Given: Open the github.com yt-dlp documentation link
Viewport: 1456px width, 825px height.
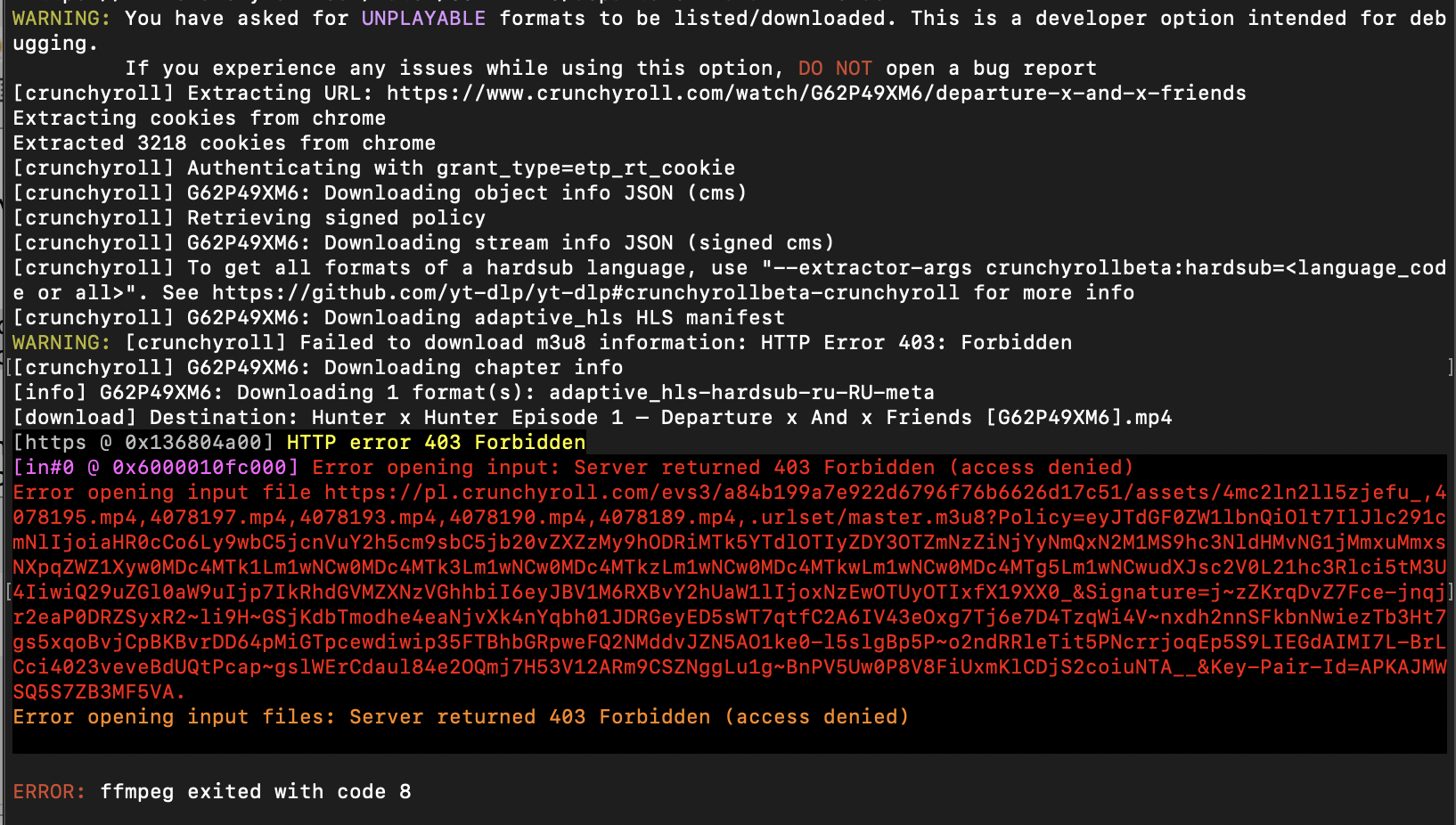Looking at the screenshot, I should (x=585, y=292).
